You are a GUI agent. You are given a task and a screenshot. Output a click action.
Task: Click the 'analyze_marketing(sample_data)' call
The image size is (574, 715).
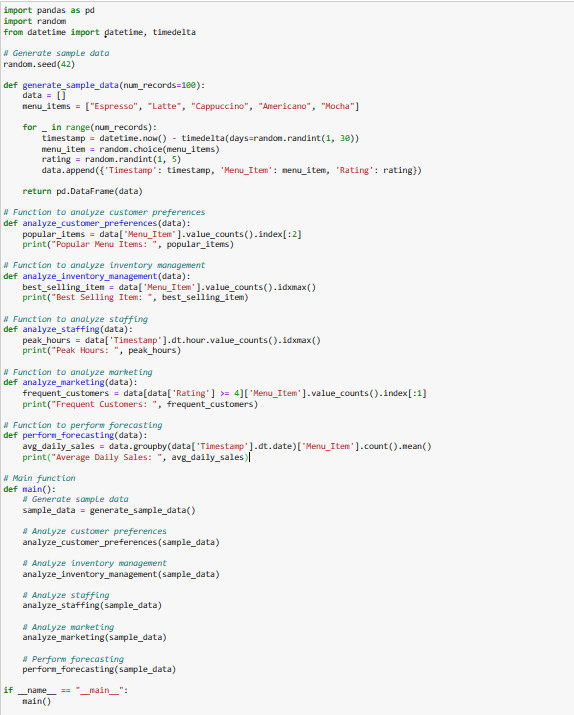94,637
